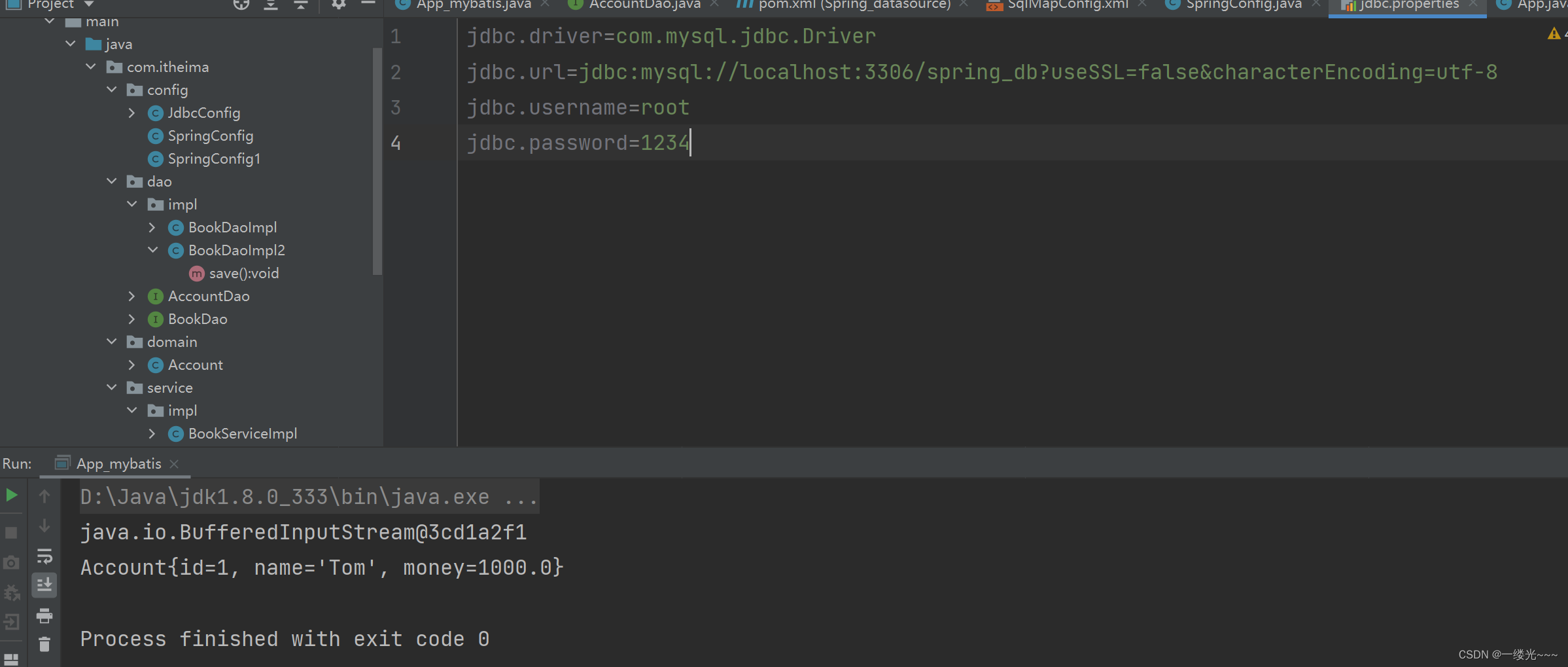The width and height of the screenshot is (1568, 667).
Task: Click the Expand All icon in Project toolbar
Action: tap(270, 5)
